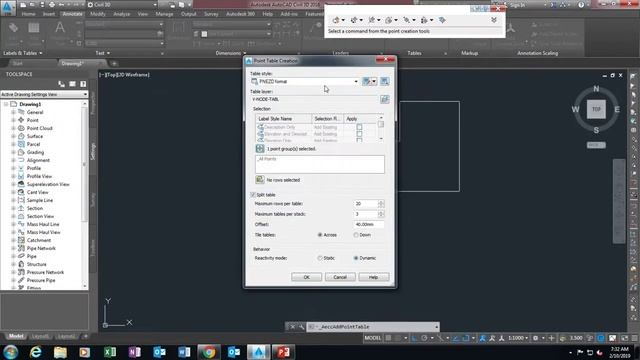Expand the Parcel node in Toolspace
The image size is (640, 360).
13,144
